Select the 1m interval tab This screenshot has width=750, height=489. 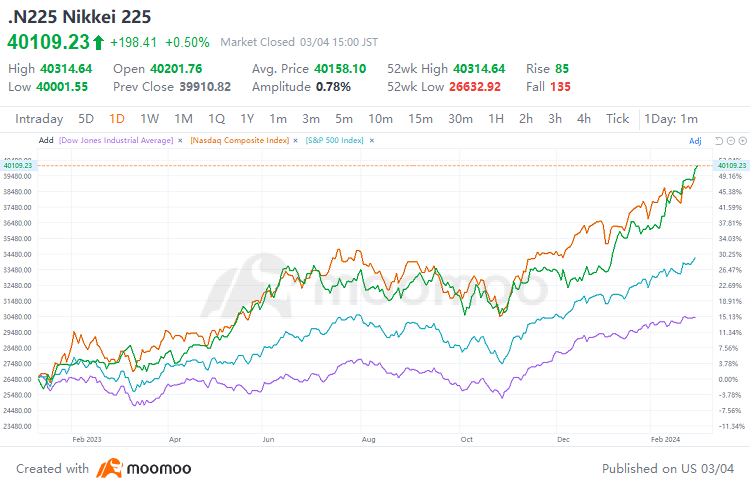pos(278,119)
